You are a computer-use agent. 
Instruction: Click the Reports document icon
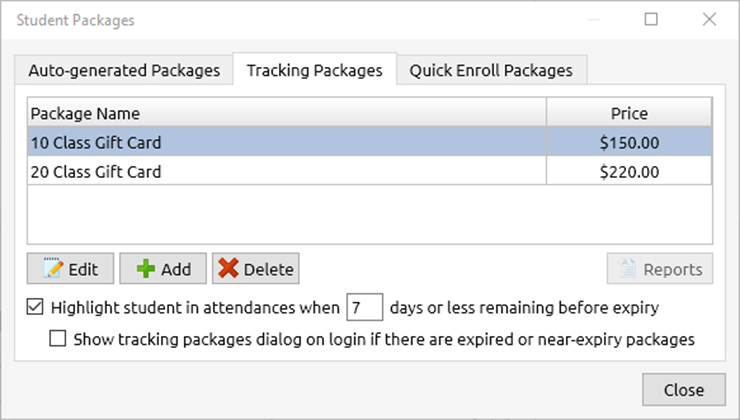point(627,269)
